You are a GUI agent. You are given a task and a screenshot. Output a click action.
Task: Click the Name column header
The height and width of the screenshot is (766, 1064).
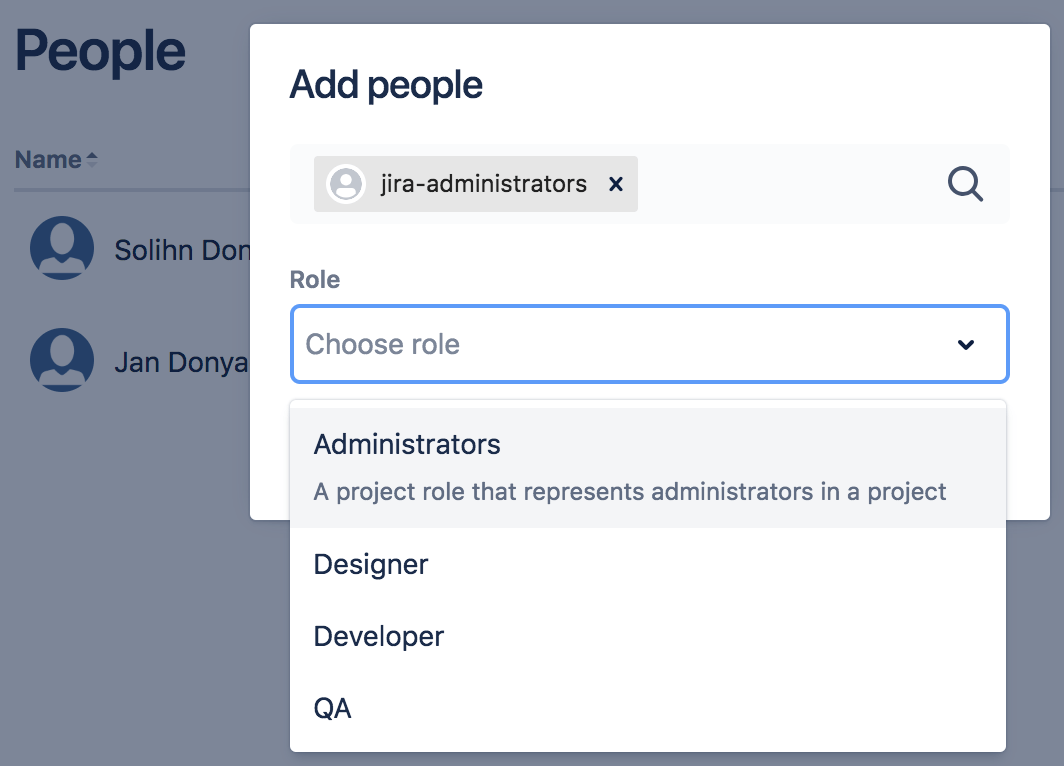point(48,160)
